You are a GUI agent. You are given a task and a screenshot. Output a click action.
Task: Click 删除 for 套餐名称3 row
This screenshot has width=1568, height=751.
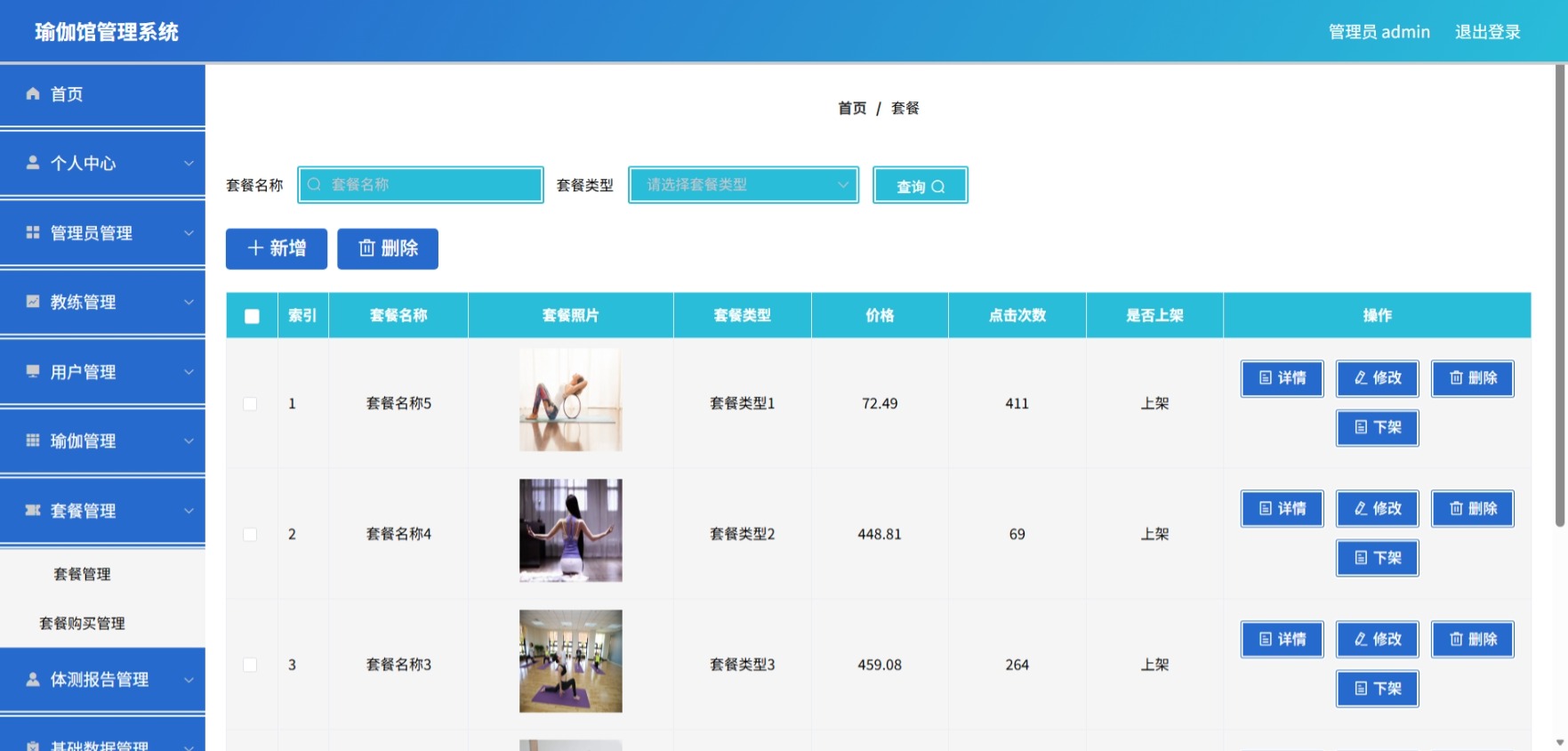(x=1472, y=639)
